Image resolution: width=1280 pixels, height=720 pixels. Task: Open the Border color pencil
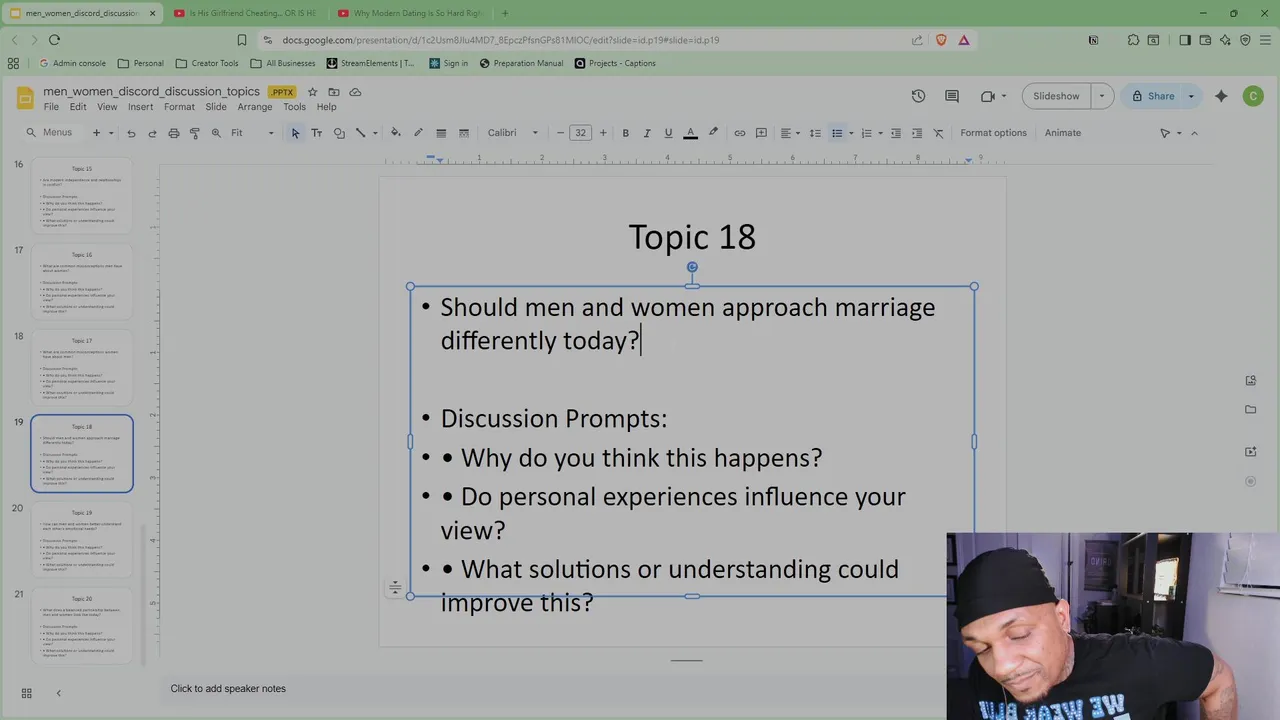point(418,133)
